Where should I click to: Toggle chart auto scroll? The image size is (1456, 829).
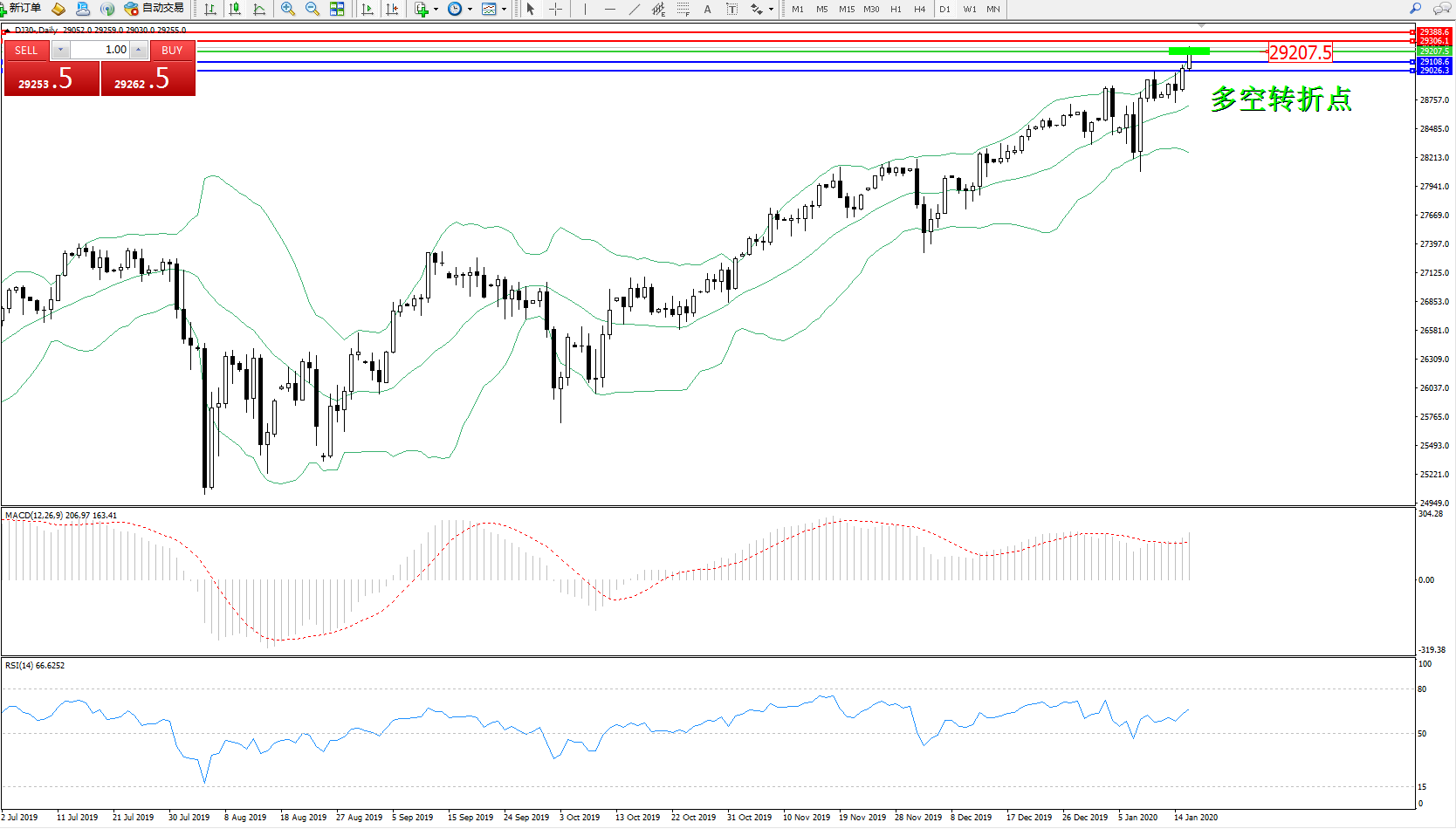click(367, 9)
